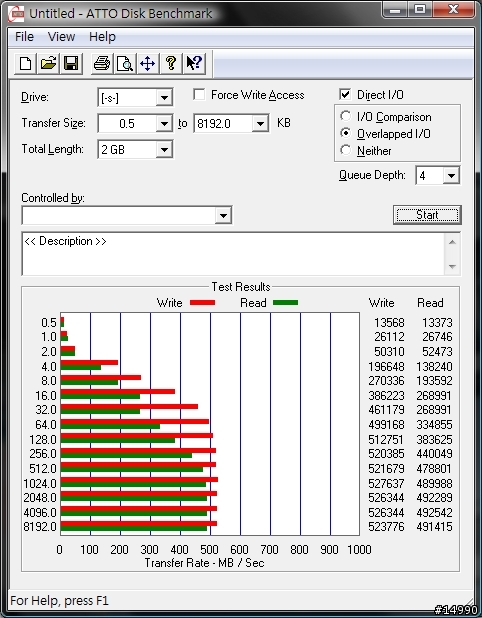Select the I/O Comparison radio button
Image resolution: width=482 pixels, height=618 pixels.
coord(345,116)
